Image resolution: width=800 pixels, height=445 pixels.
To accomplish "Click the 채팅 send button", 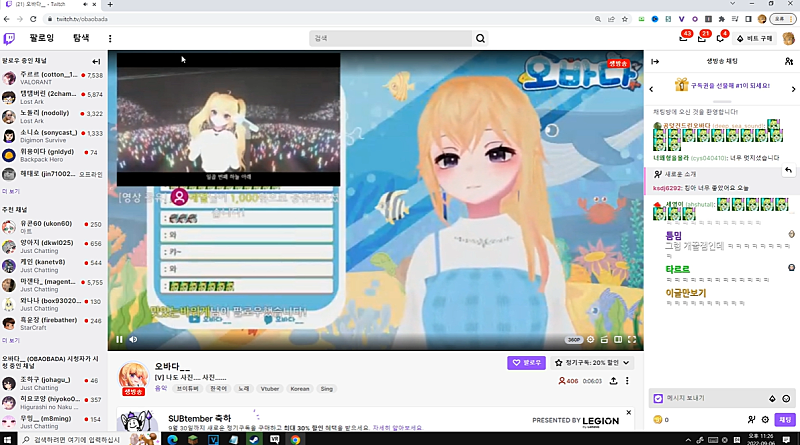I will click(x=785, y=419).
